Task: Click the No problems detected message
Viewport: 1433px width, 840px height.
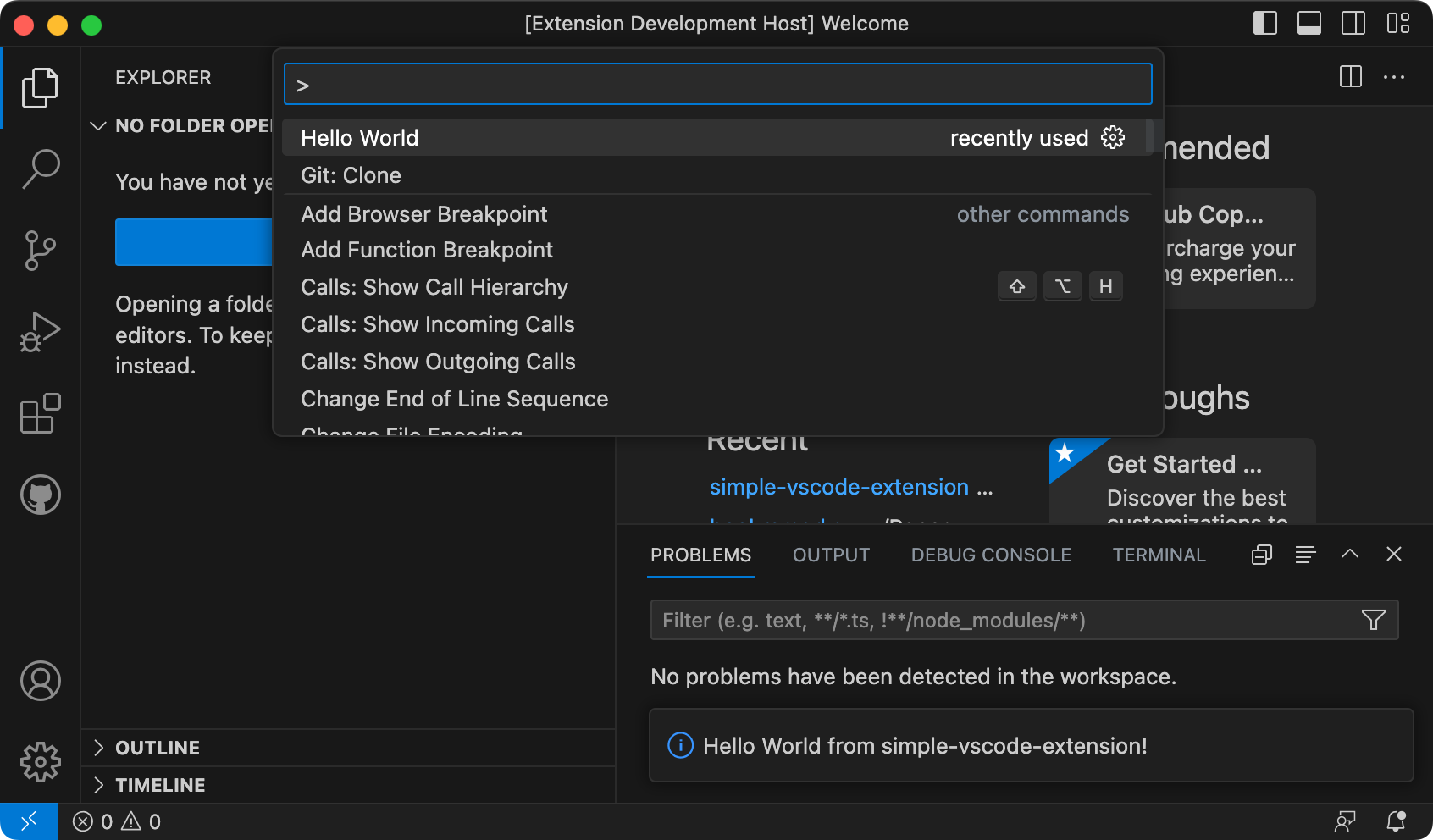Action: pyautogui.click(x=913, y=677)
